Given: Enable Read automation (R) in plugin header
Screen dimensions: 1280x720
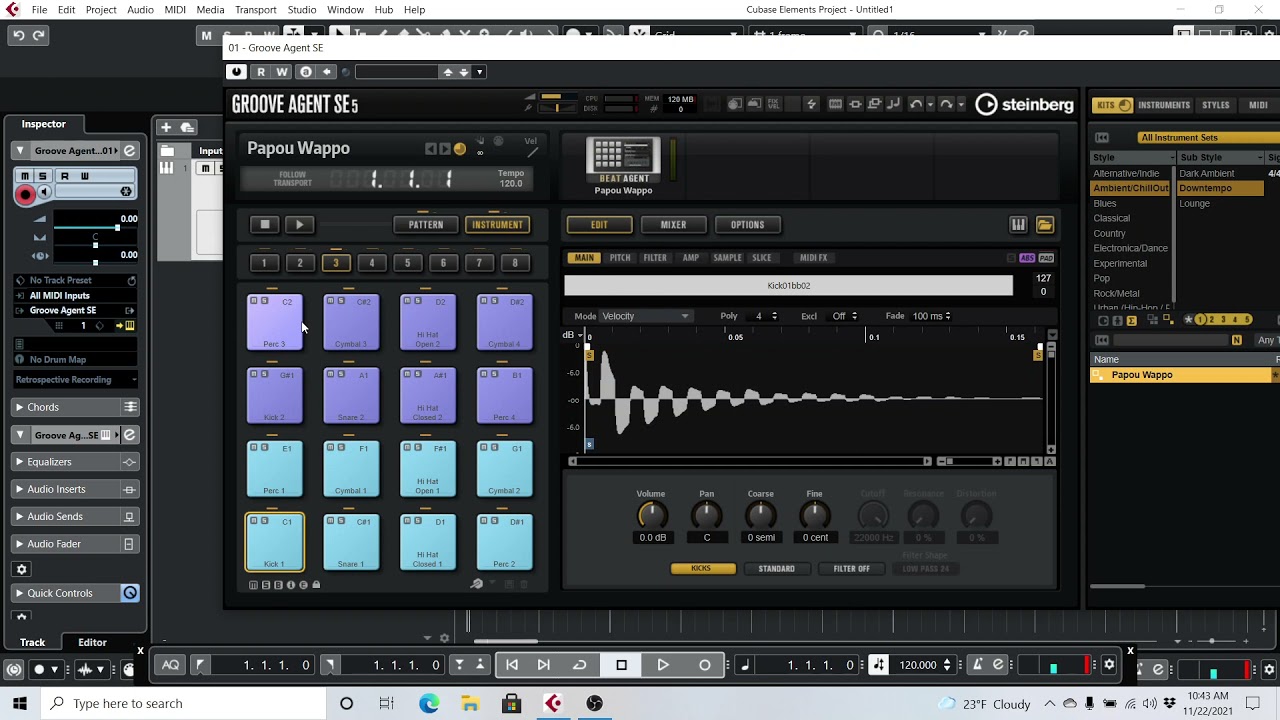Looking at the screenshot, I should (x=261, y=72).
